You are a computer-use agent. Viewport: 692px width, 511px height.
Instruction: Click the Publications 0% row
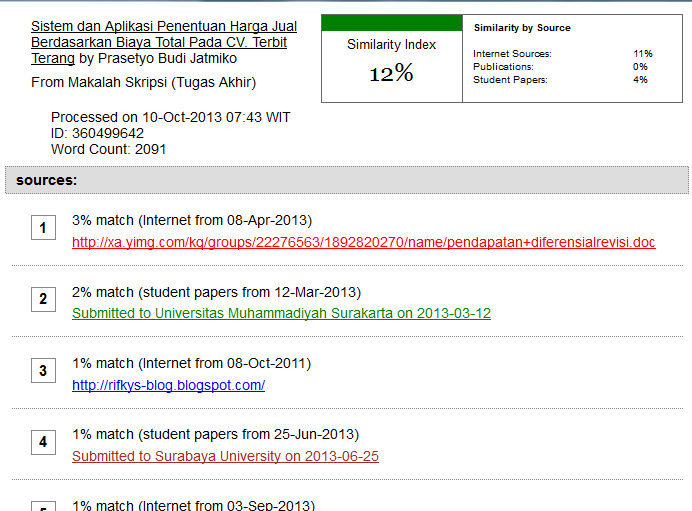pyautogui.click(x=562, y=67)
